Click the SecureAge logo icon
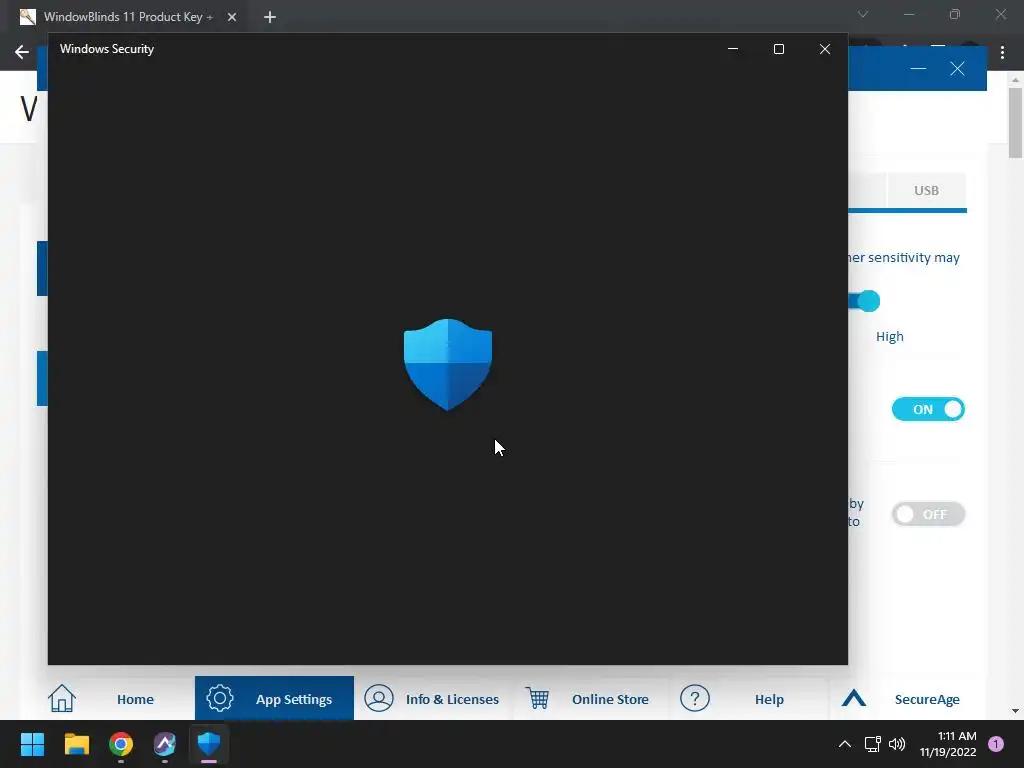 (x=854, y=698)
